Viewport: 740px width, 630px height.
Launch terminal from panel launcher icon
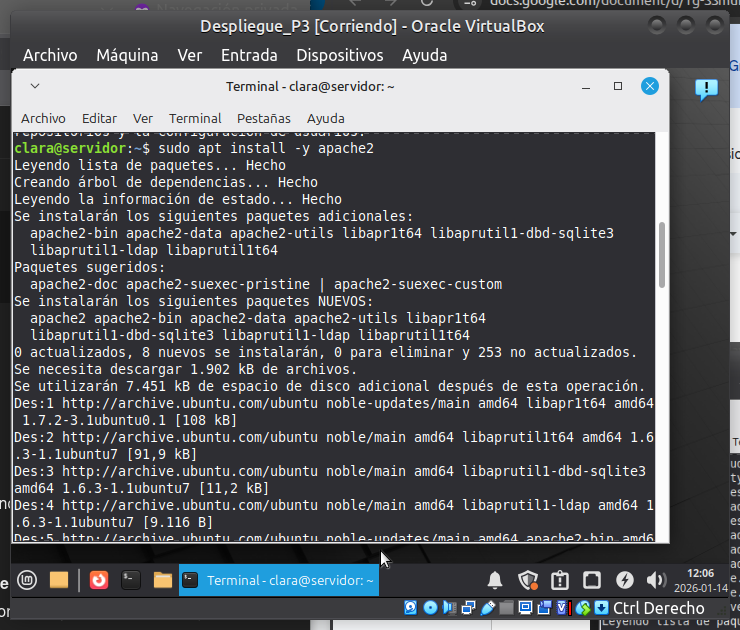point(129,579)
